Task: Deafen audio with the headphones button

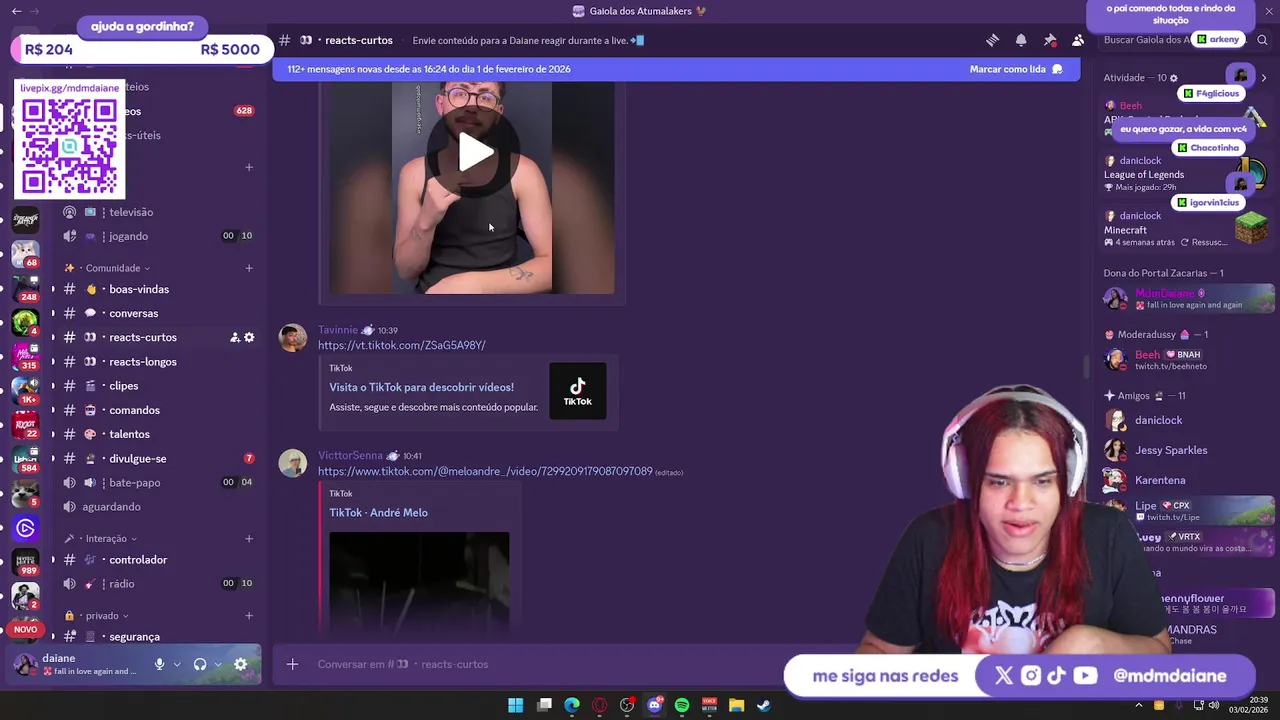Action: click(x=200, y=664)
